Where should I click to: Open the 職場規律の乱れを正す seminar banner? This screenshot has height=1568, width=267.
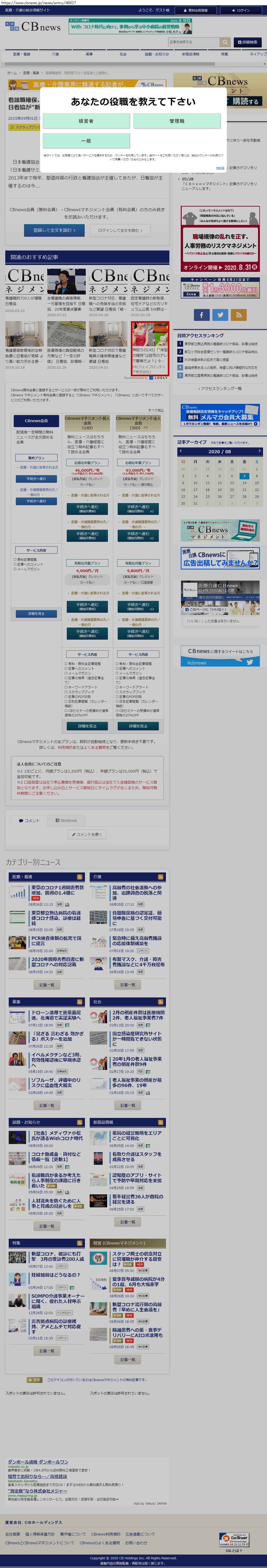(220, 239)
